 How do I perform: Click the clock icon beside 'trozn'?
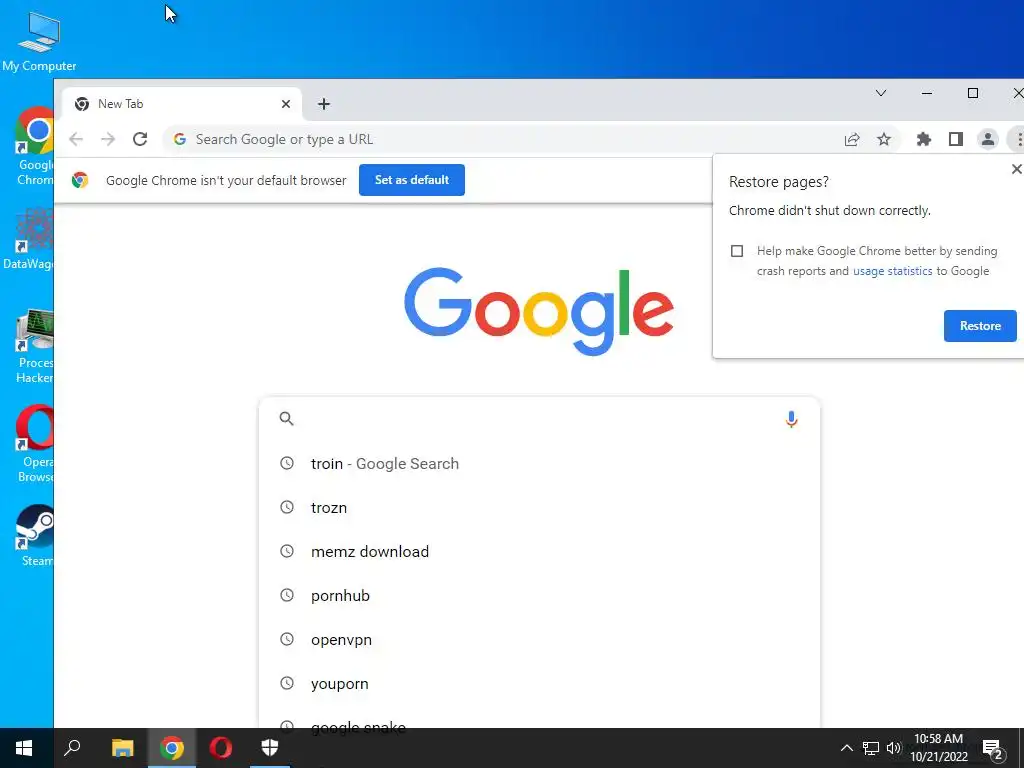click(x=287, y=507)
